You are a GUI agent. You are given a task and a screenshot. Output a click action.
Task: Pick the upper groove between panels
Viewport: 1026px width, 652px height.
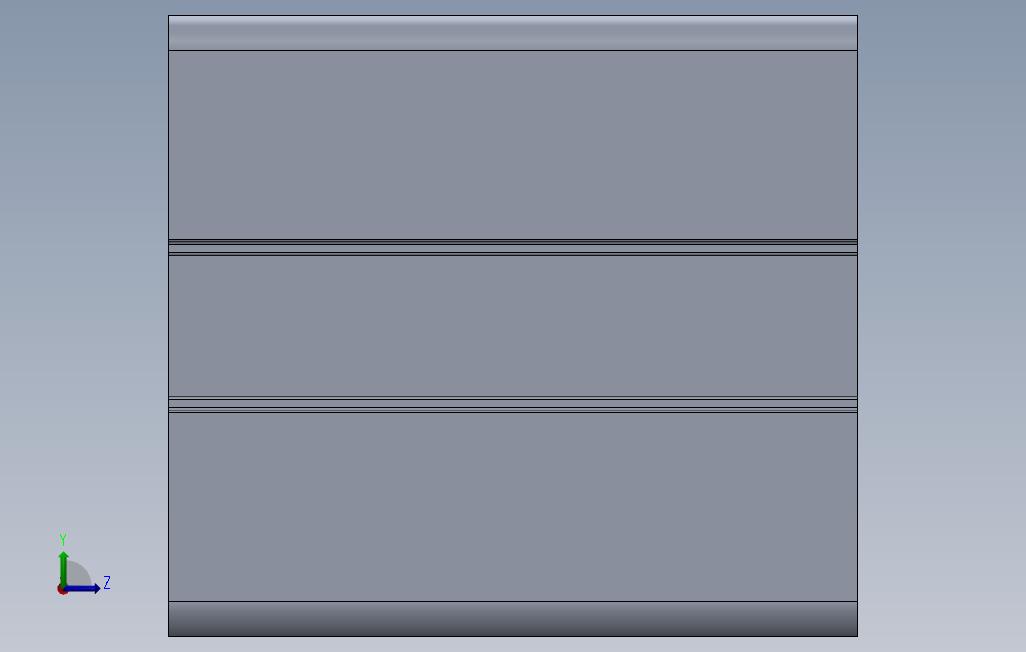click(x=513, y=247)
